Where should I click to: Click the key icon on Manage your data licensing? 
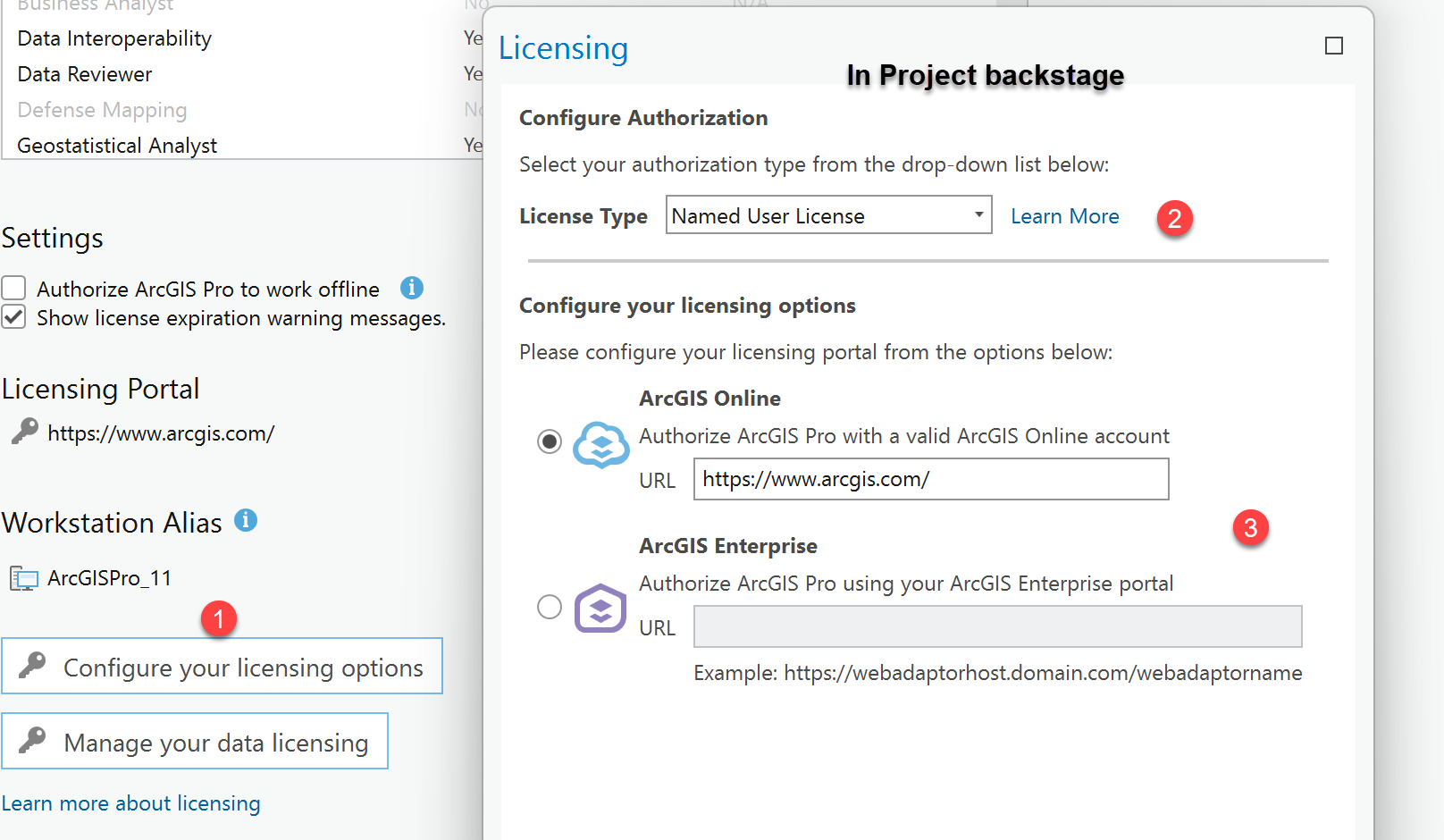pyautogui.click(x=31, y=742)
